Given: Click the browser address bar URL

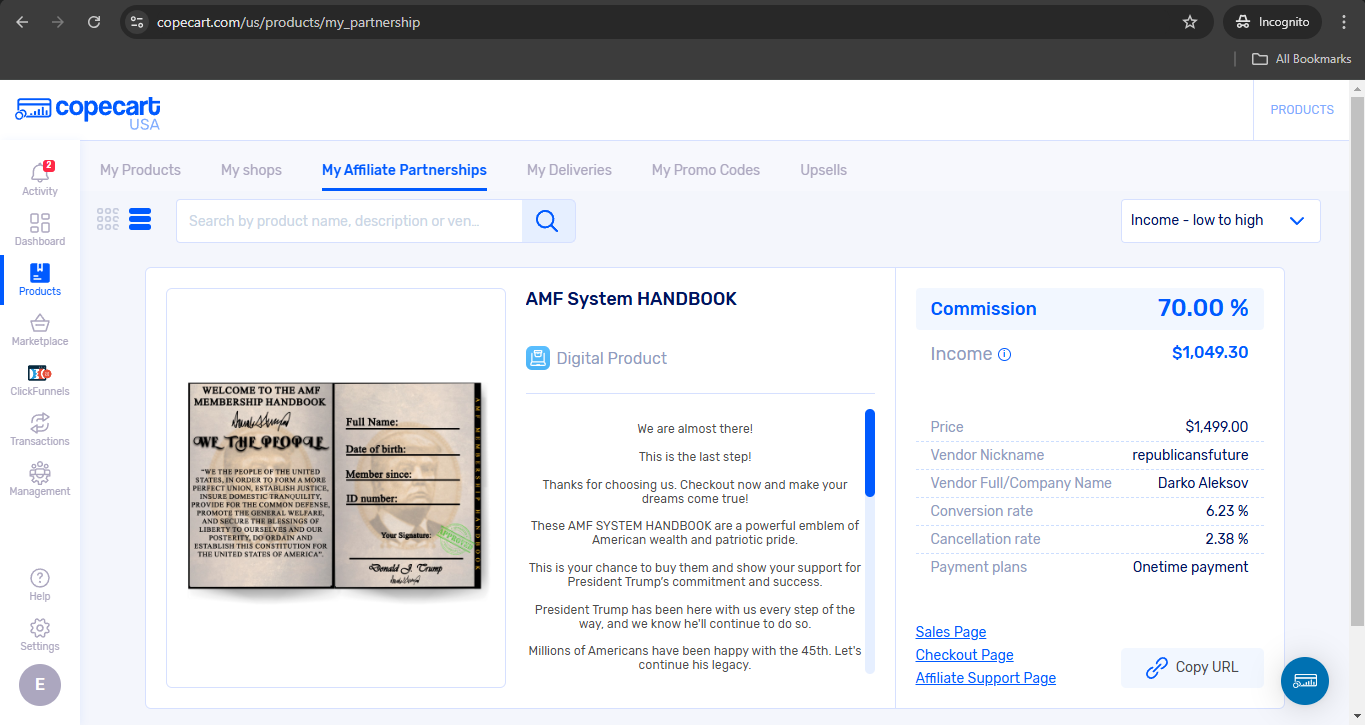Looking at the screenshot, I should coord(288,22).
